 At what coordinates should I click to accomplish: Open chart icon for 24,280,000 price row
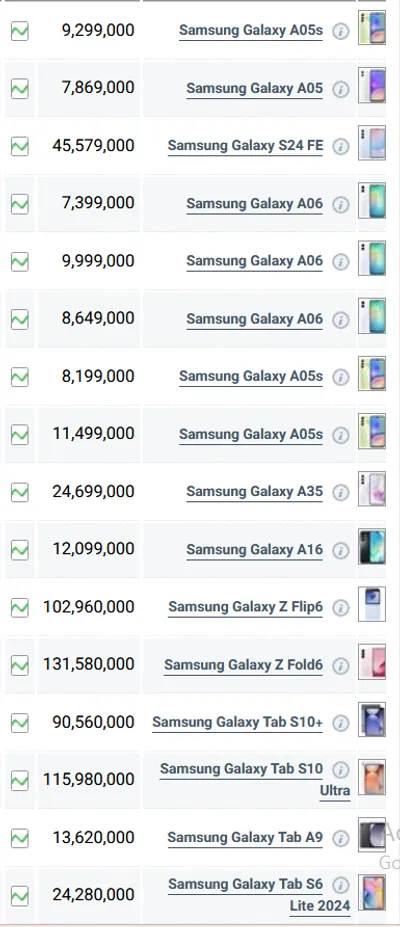click(19, 896)
